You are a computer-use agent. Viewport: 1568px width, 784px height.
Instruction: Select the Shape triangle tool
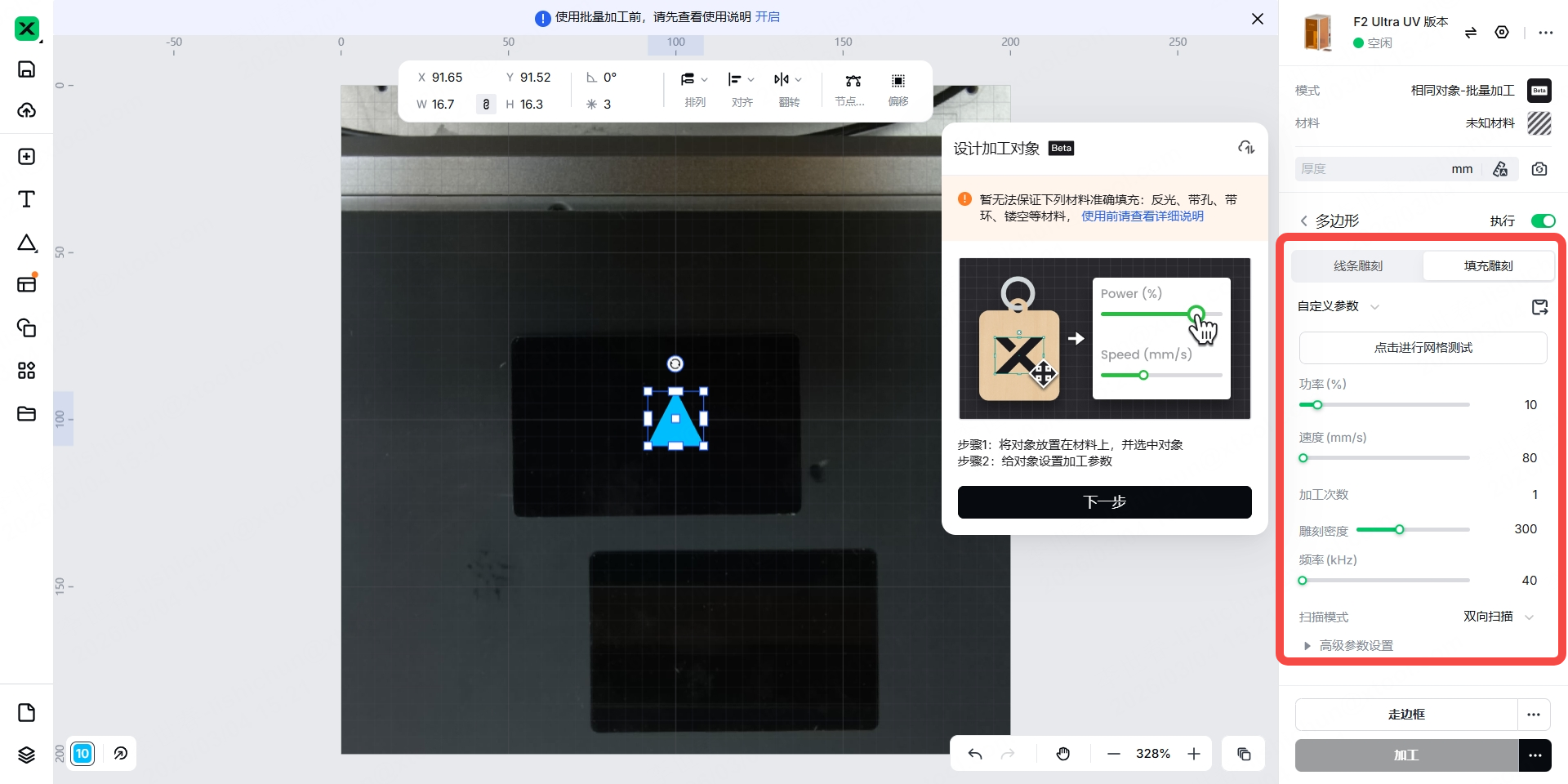point(26,243)
